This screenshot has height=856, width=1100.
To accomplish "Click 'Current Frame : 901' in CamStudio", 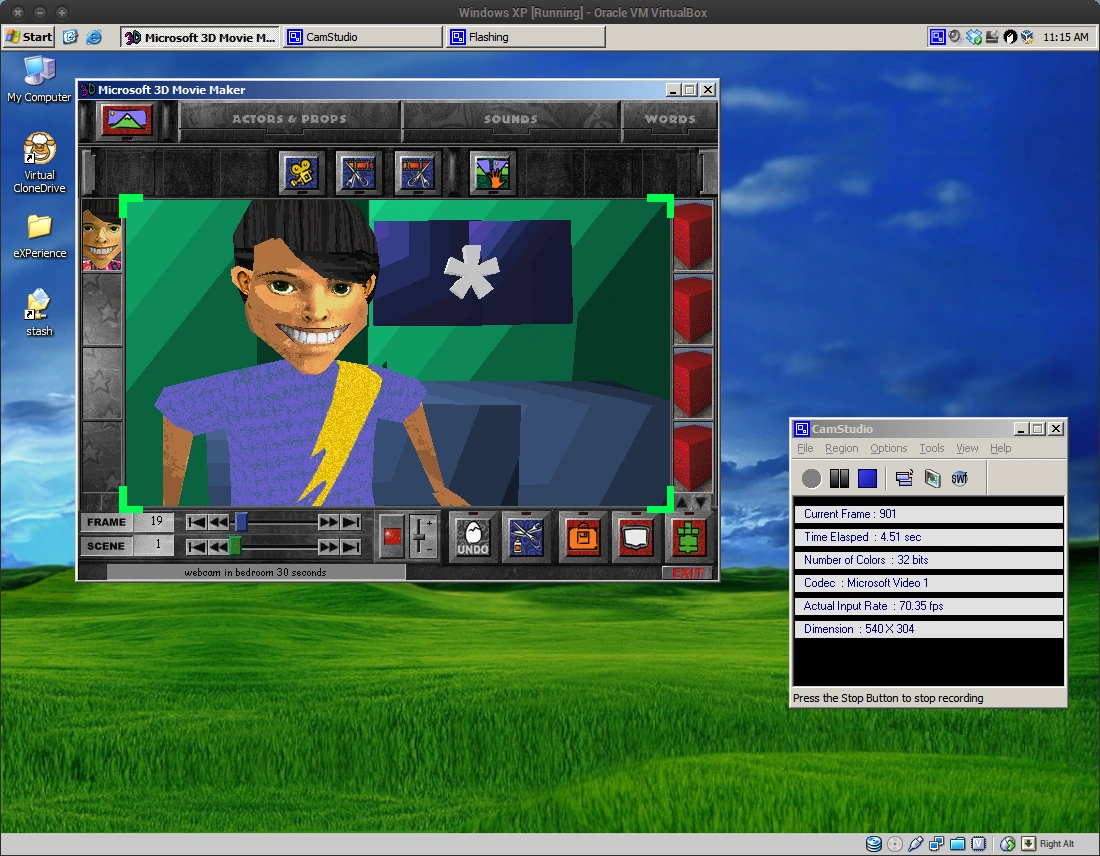I will pos(927,514).
